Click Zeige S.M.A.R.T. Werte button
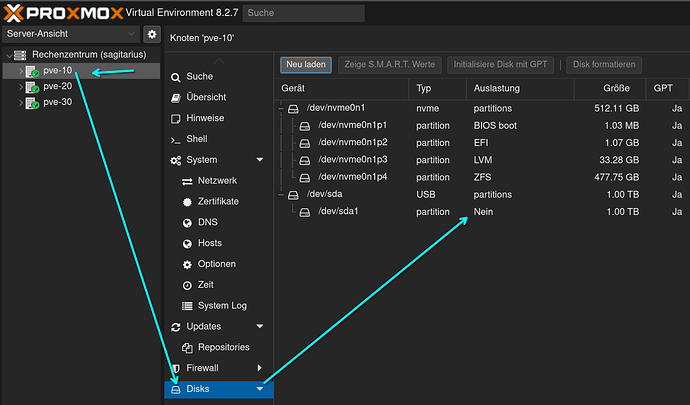 point(389,65)
